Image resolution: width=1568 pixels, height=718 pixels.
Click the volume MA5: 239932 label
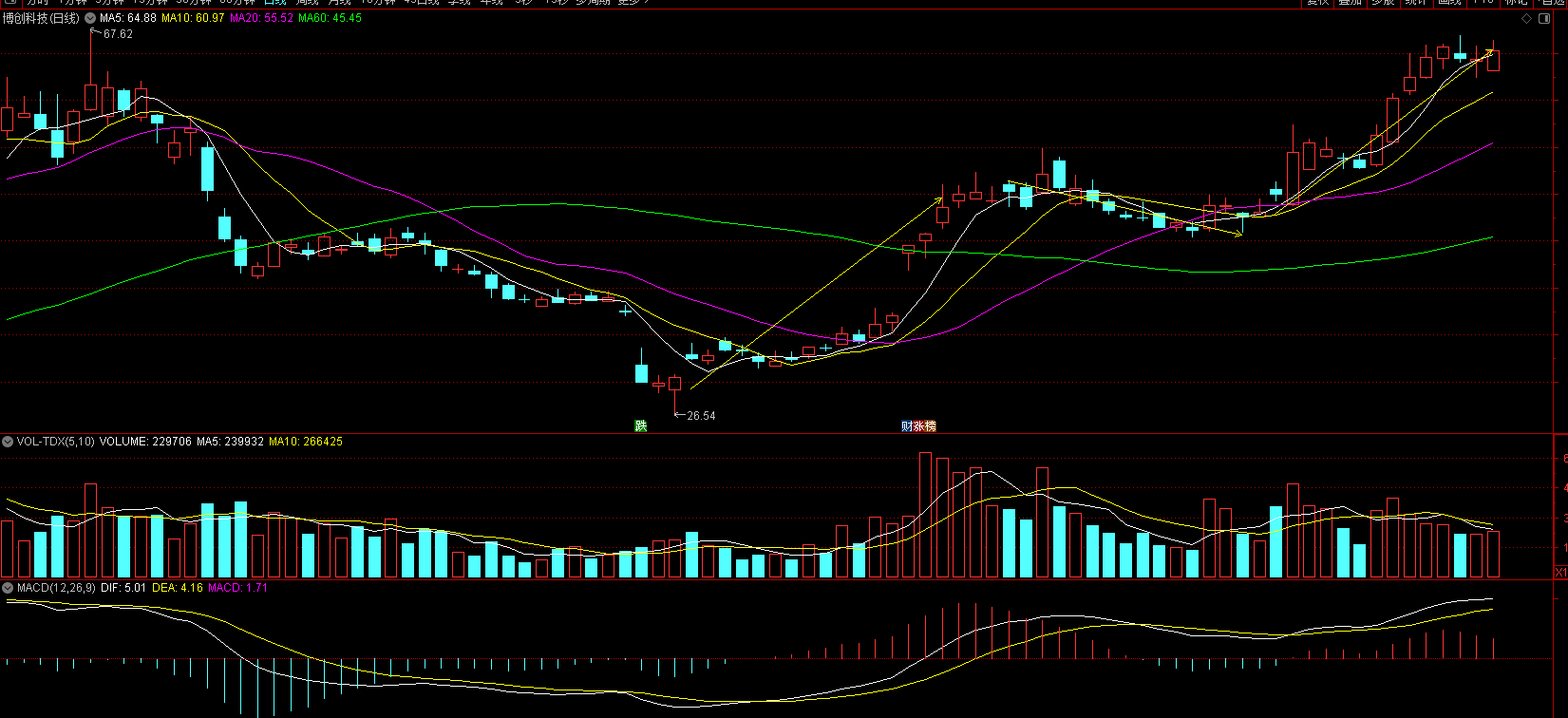click(x=230, y=442)
